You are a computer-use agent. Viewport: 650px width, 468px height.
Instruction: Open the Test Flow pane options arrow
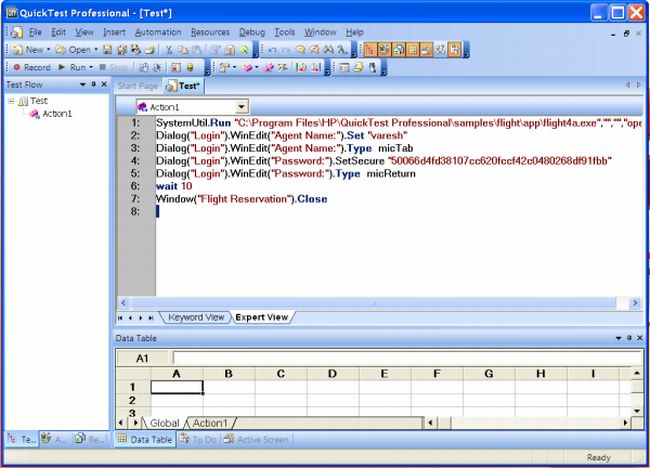coord(82,85)
